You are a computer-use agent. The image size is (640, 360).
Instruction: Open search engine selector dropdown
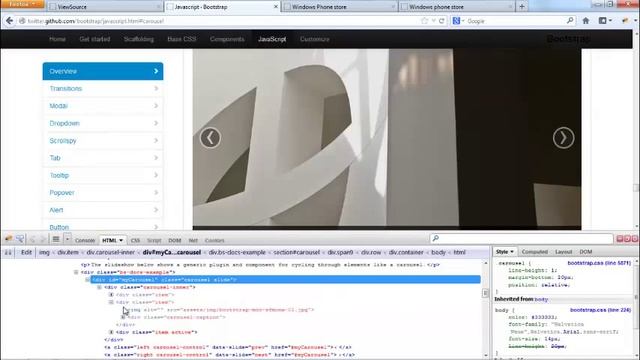[x=458, y=21]
